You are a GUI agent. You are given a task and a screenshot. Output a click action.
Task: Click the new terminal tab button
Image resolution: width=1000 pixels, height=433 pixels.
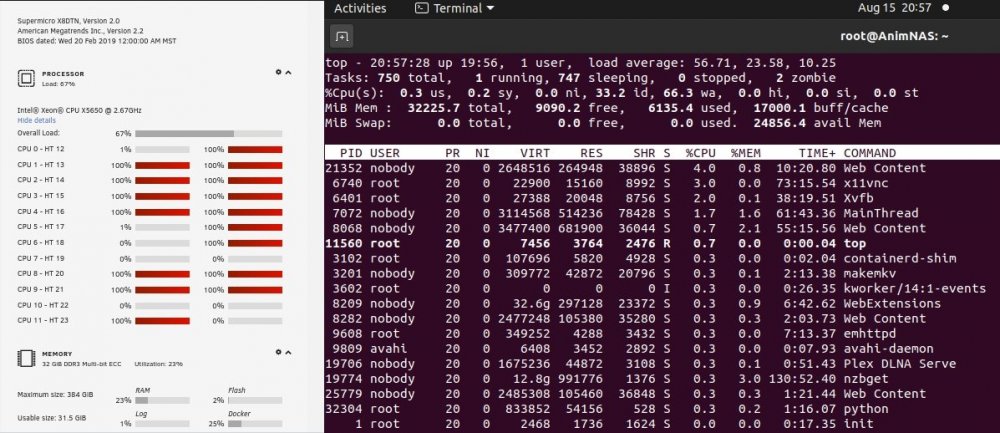[x=342, y=36]
